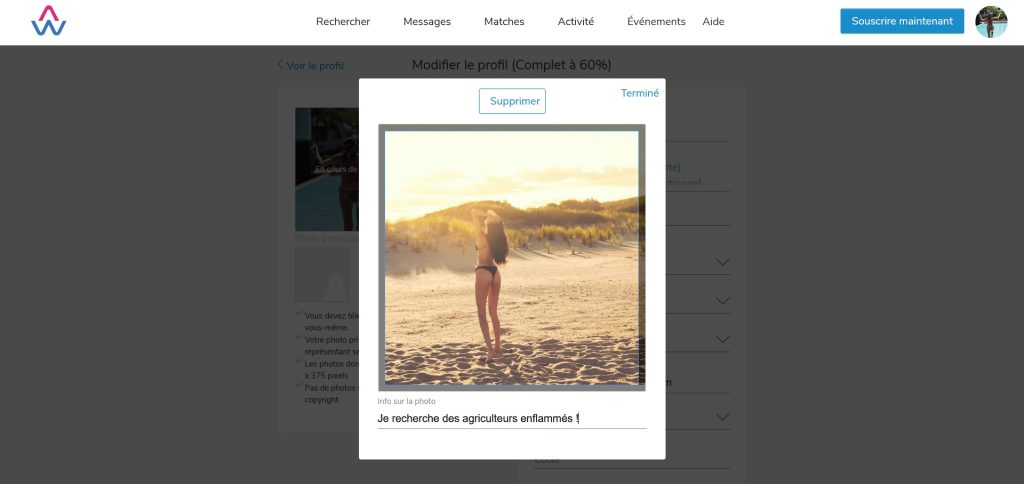
Task: Click the 'Info sur la photo' label
Action: point(406,401)
